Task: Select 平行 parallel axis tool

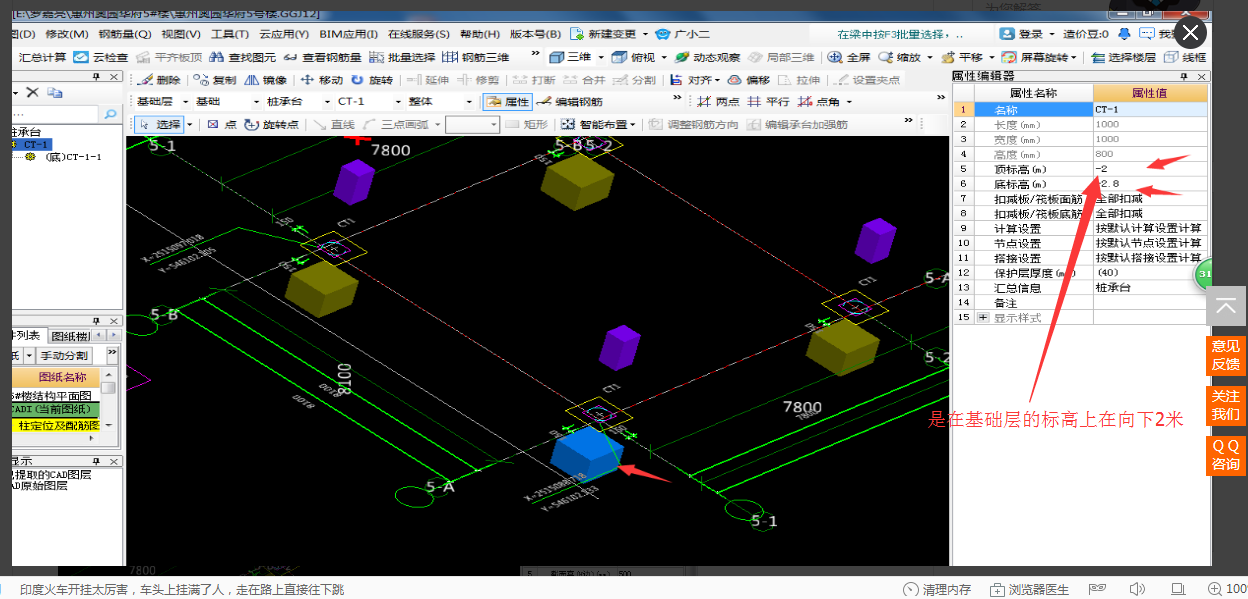Action: (768, 101)
